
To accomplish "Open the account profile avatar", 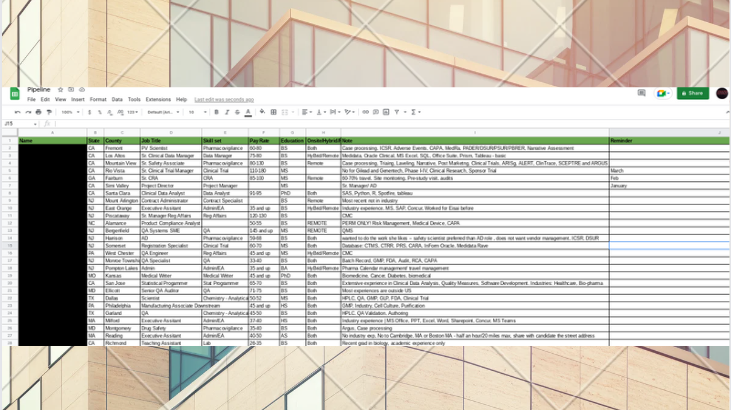I will (x=722, y=93).
